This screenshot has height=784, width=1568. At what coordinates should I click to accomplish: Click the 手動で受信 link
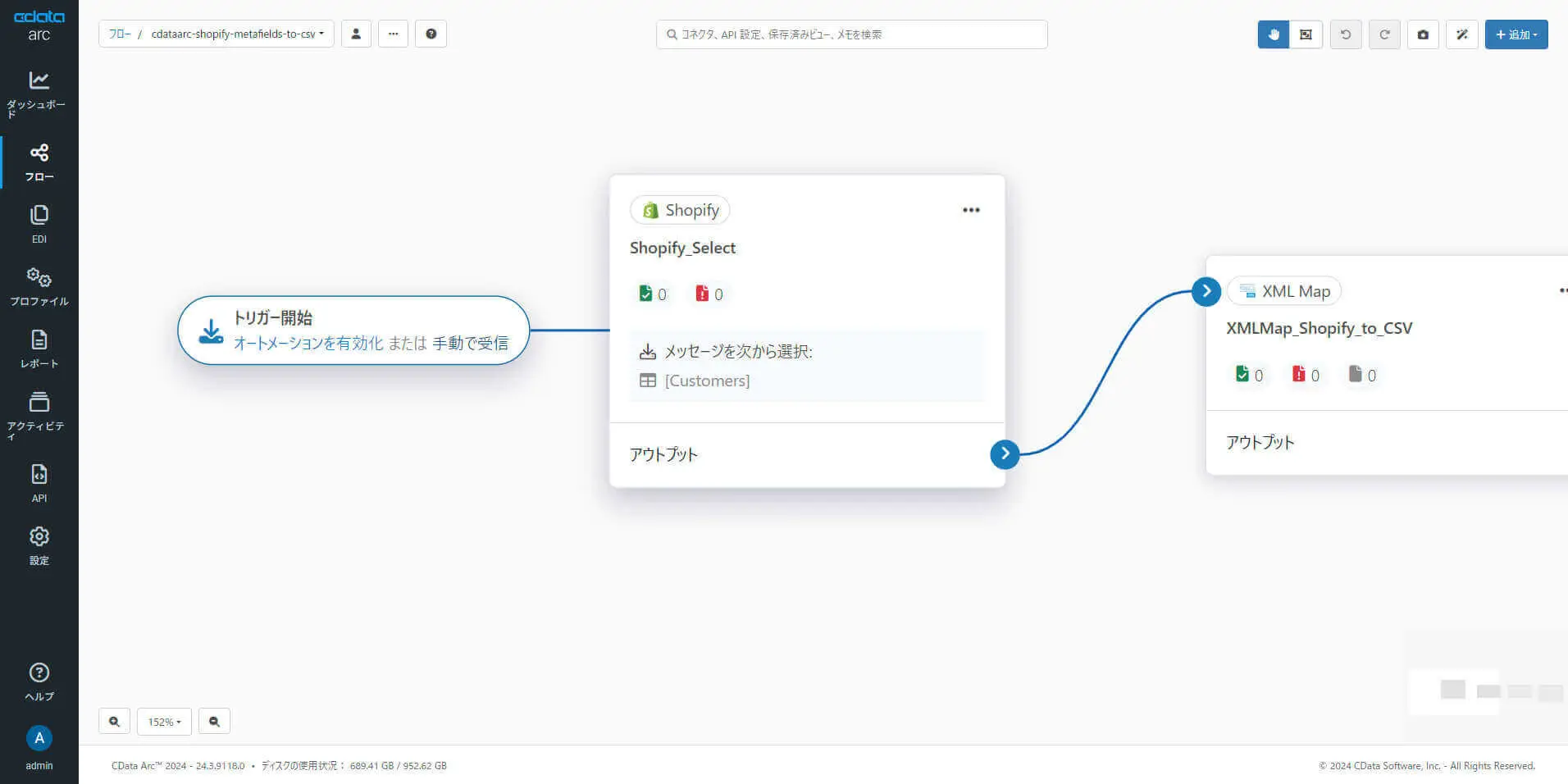coord(471,343)
